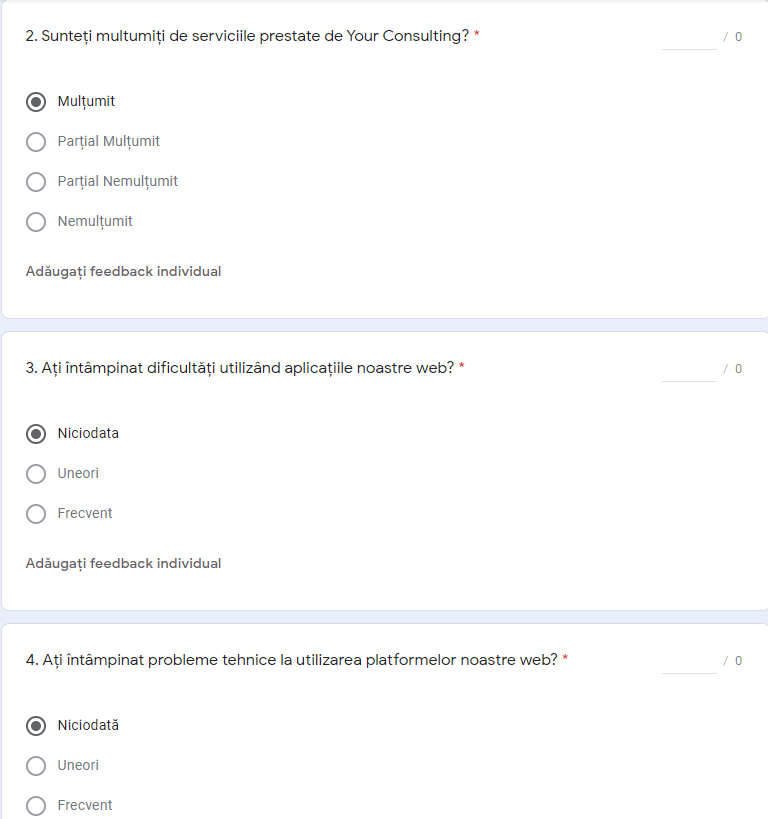Choose the "Parțial Mulțumit" radio option
Viewport: 768px width, 819px height.
coord(36,142)
